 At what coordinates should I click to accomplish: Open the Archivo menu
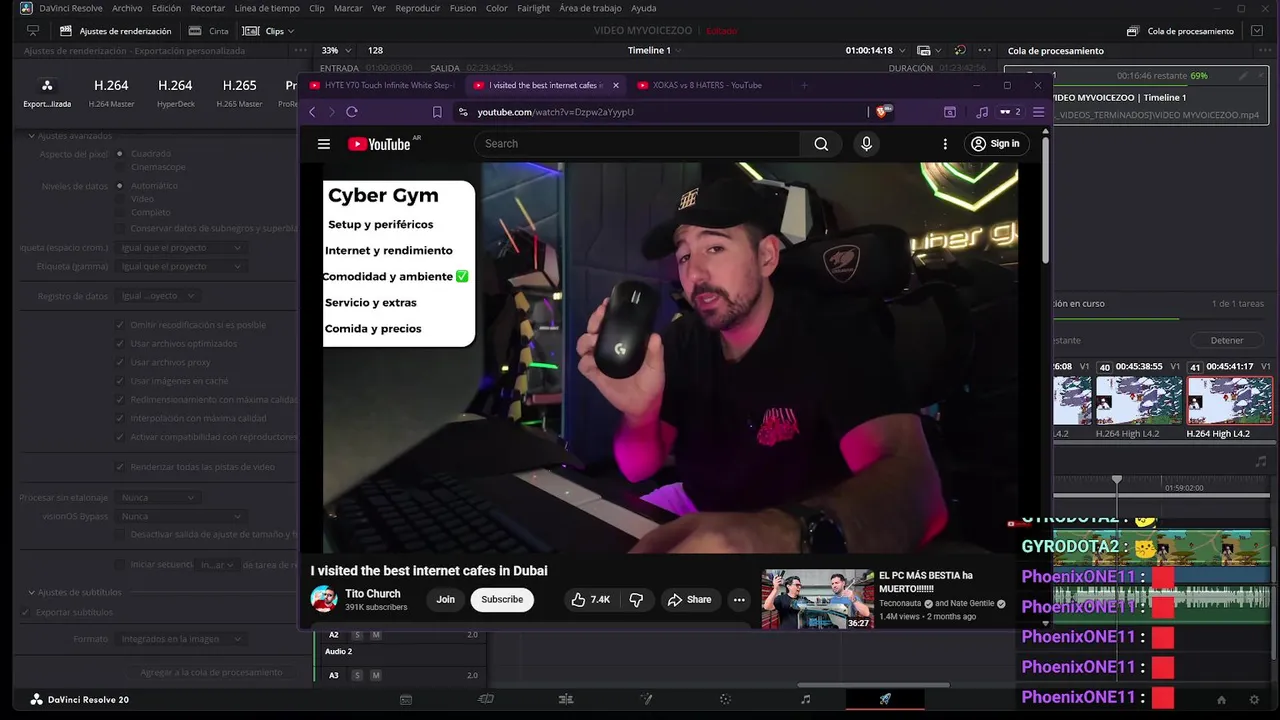click(x=127, y=8)
